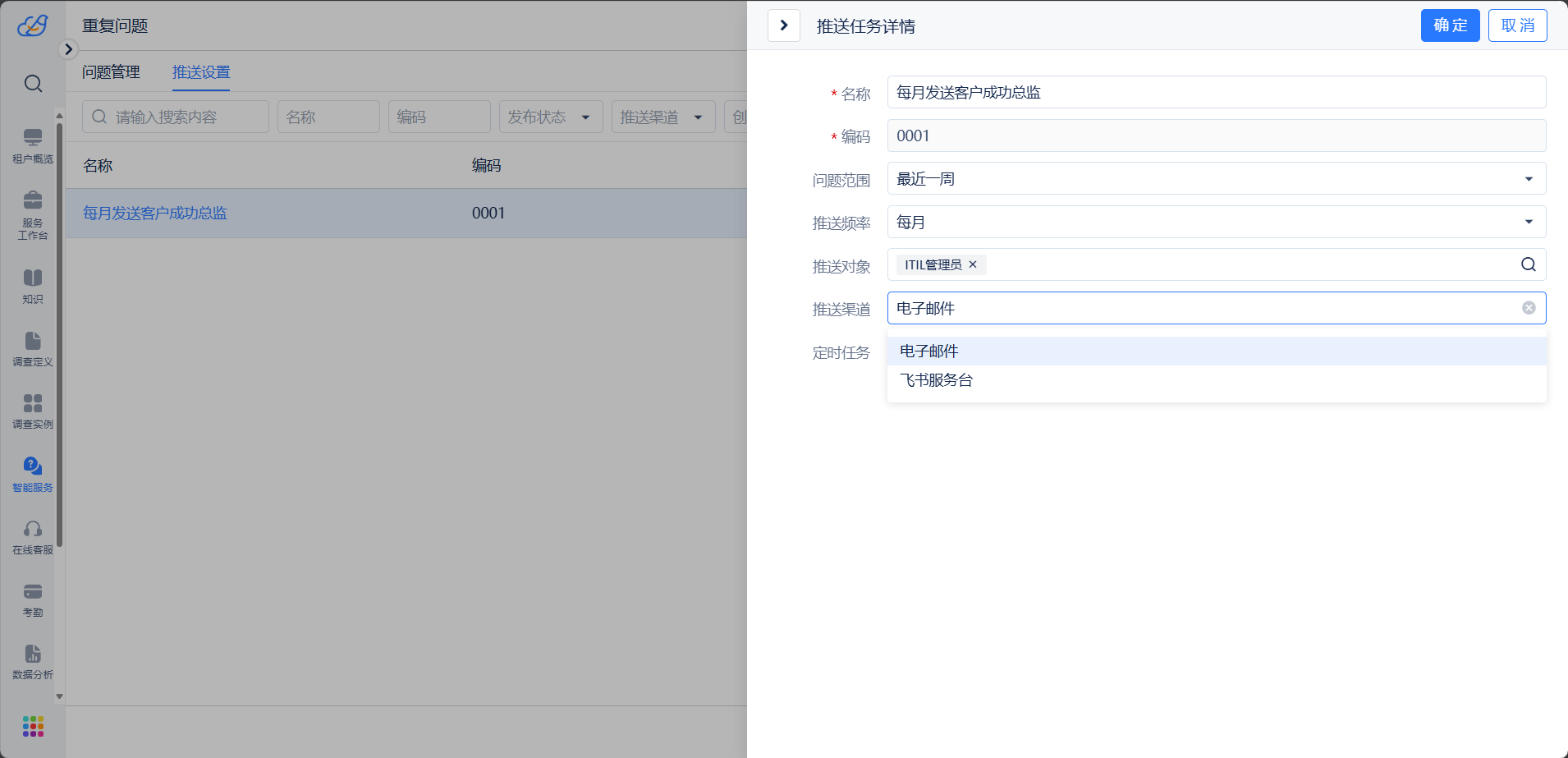Clear the 推送渠道 field value
The width and height of the screenshot is (1568, 758).
click(1529, 308)
